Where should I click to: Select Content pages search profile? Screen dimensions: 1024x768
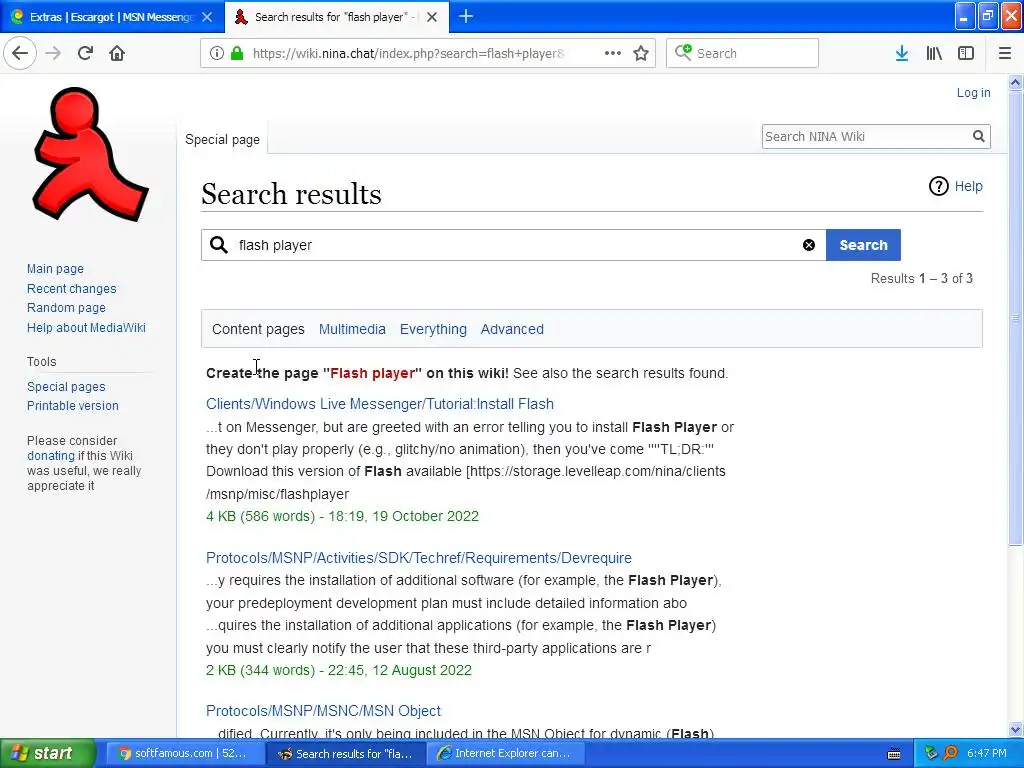(258, 329)
